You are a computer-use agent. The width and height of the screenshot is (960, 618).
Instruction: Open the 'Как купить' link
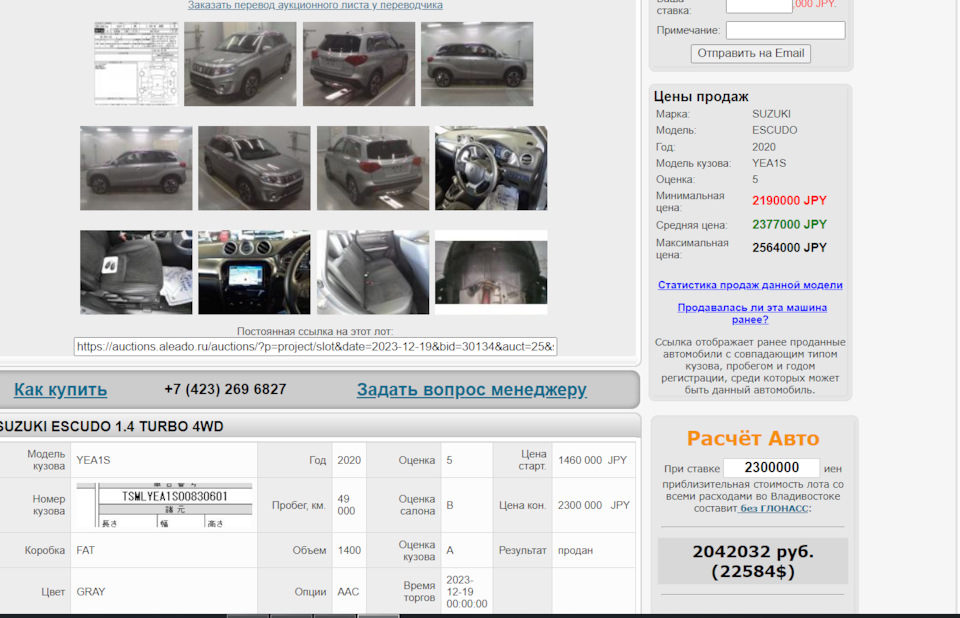[61, 390]
